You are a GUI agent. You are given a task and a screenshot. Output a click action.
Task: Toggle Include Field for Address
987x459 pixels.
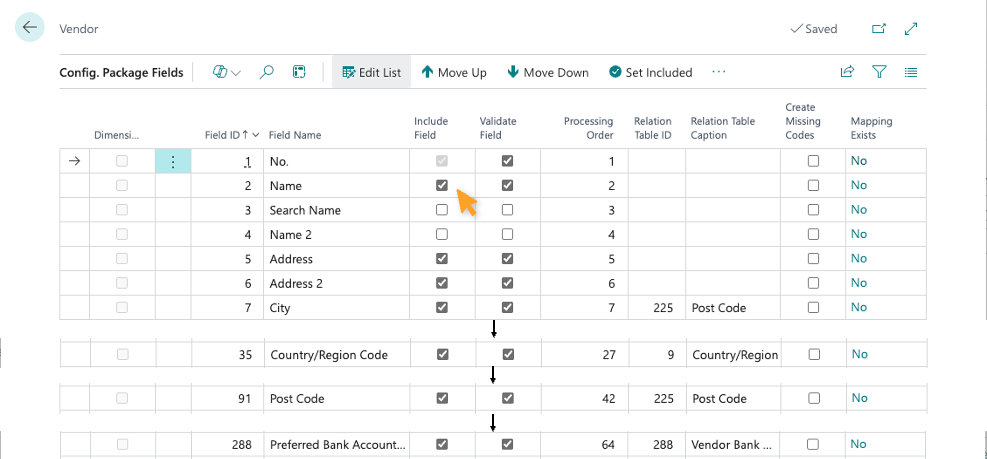[442, 258]
